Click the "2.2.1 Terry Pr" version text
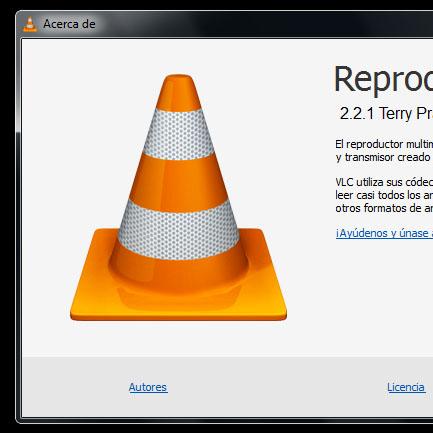The height and width of the screenshot is (433, 433). pyautogui.click(x=386, y=114)
